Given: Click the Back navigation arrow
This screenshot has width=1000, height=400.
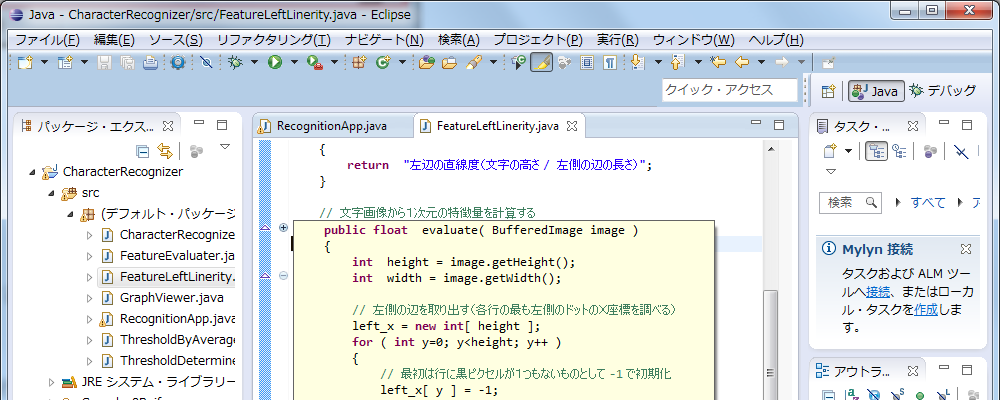Looking at the screenshot, I should pyautogui.click(x=742, y=62).
